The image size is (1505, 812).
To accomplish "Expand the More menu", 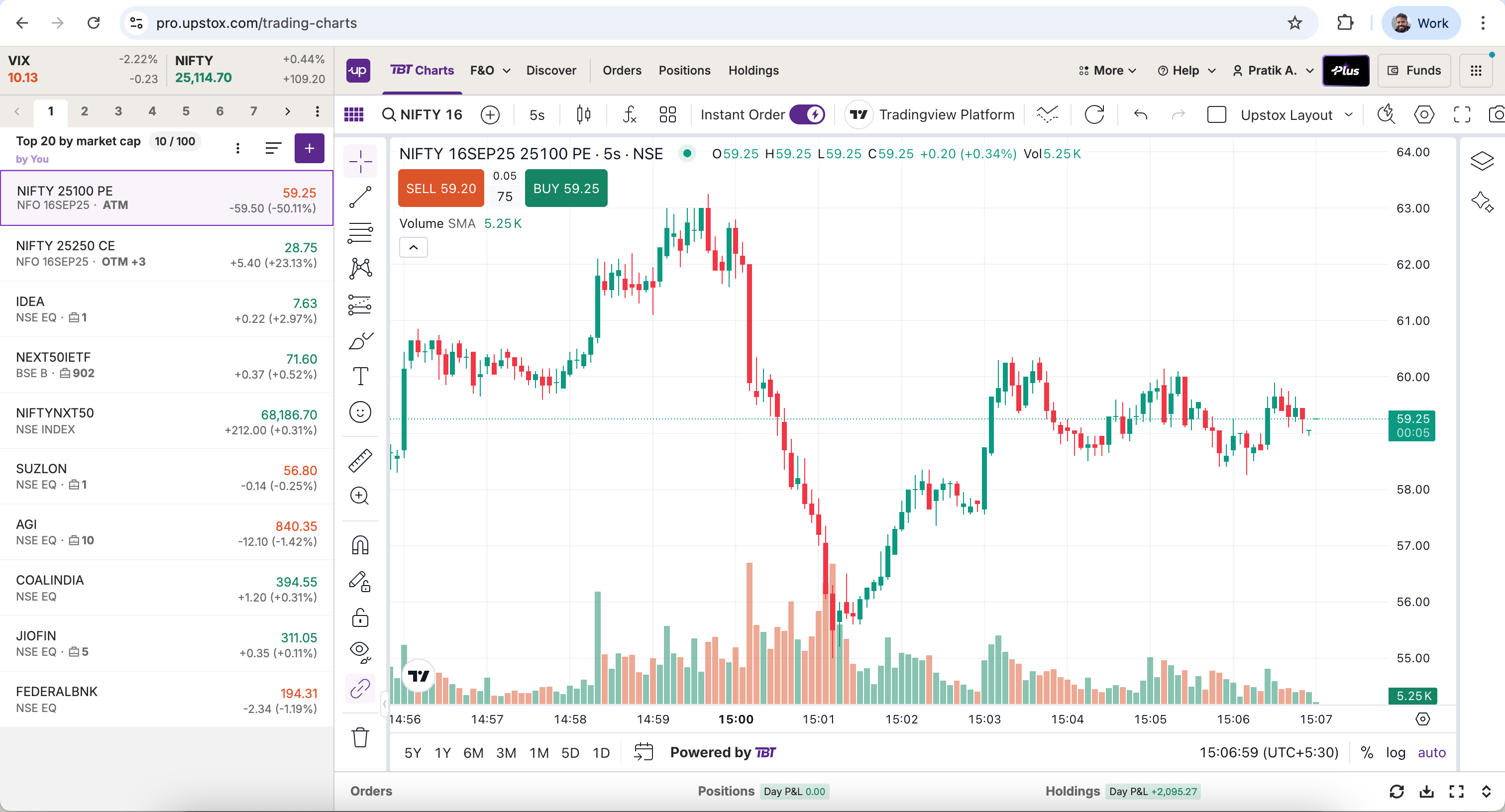I will pyautogui.click(x=1107, y=71).
